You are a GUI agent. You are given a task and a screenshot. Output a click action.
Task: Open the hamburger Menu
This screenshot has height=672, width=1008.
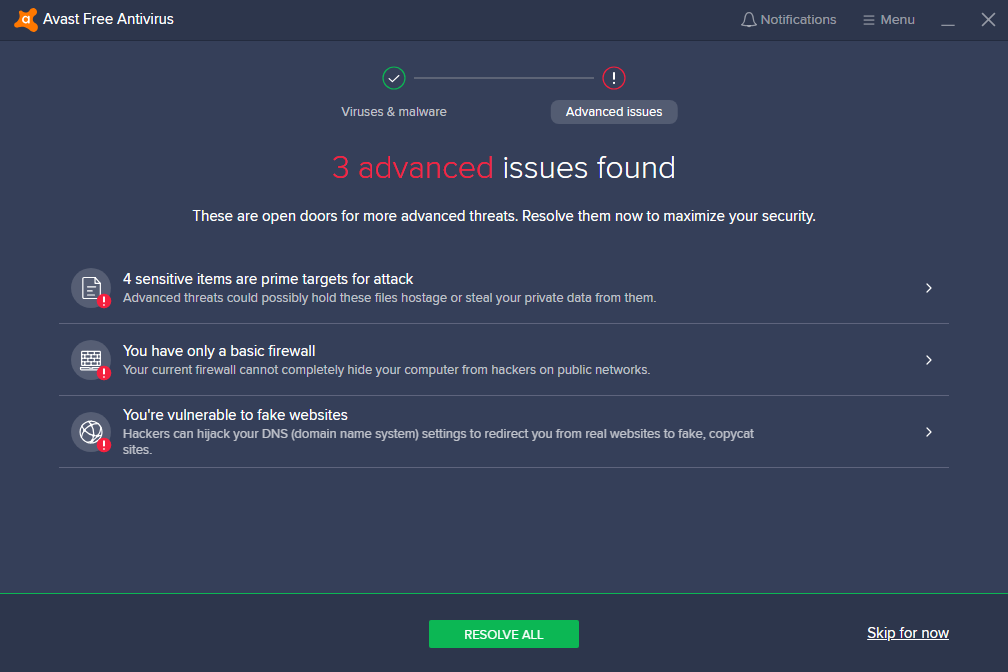888,20
